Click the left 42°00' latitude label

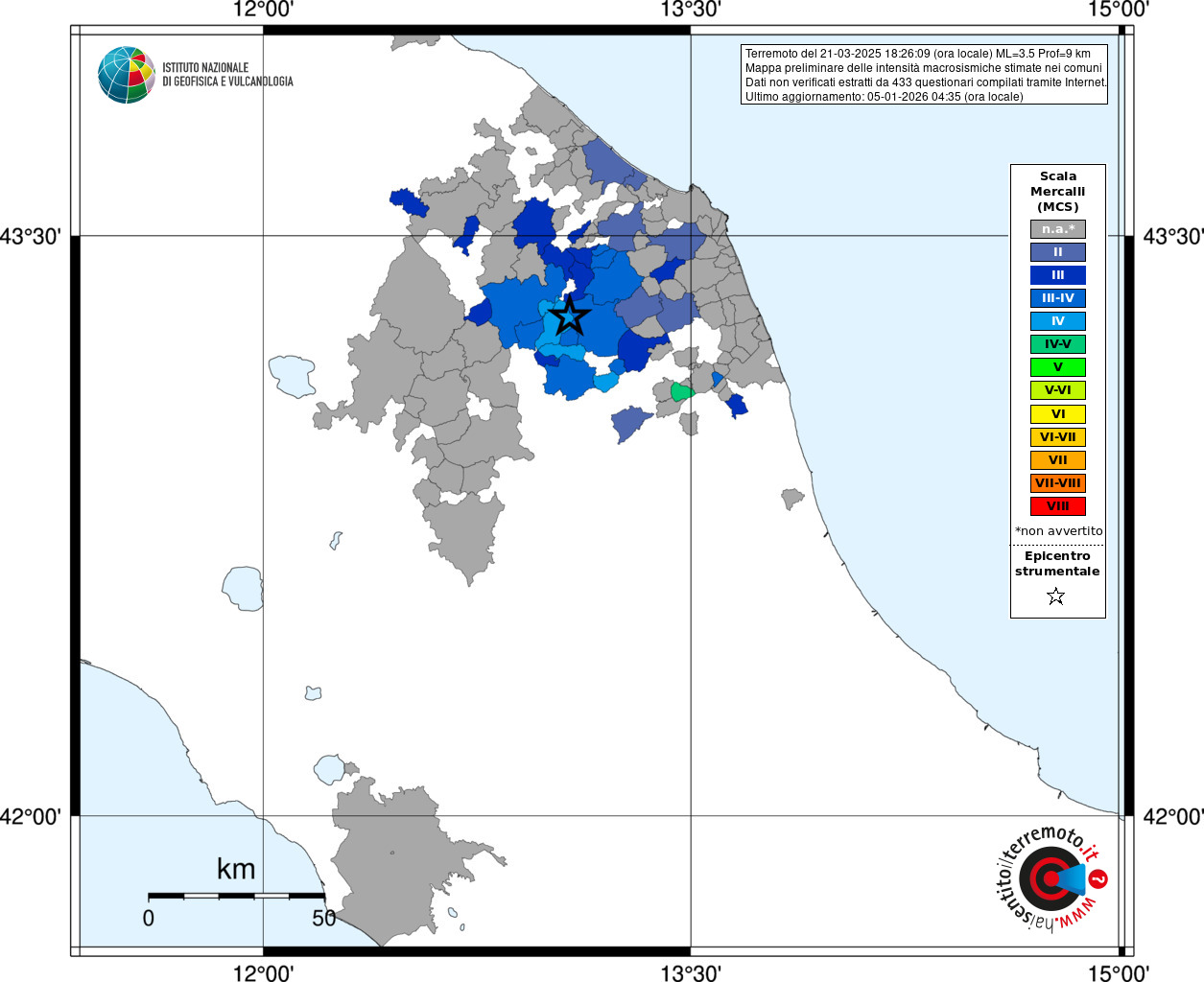click(x=31, y=817)
